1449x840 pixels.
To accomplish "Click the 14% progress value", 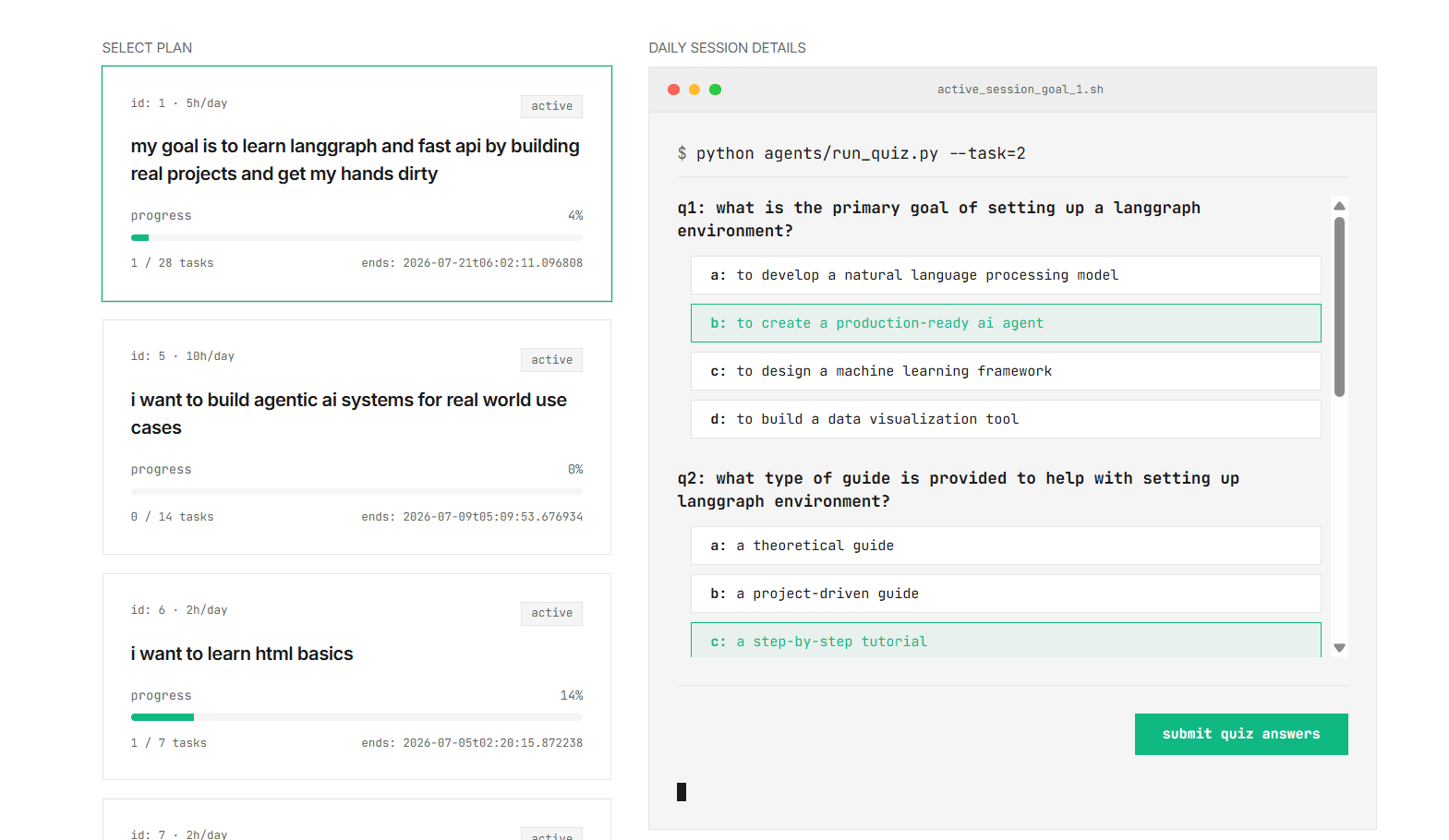I will pyautogui.click(x=572, y=695).
